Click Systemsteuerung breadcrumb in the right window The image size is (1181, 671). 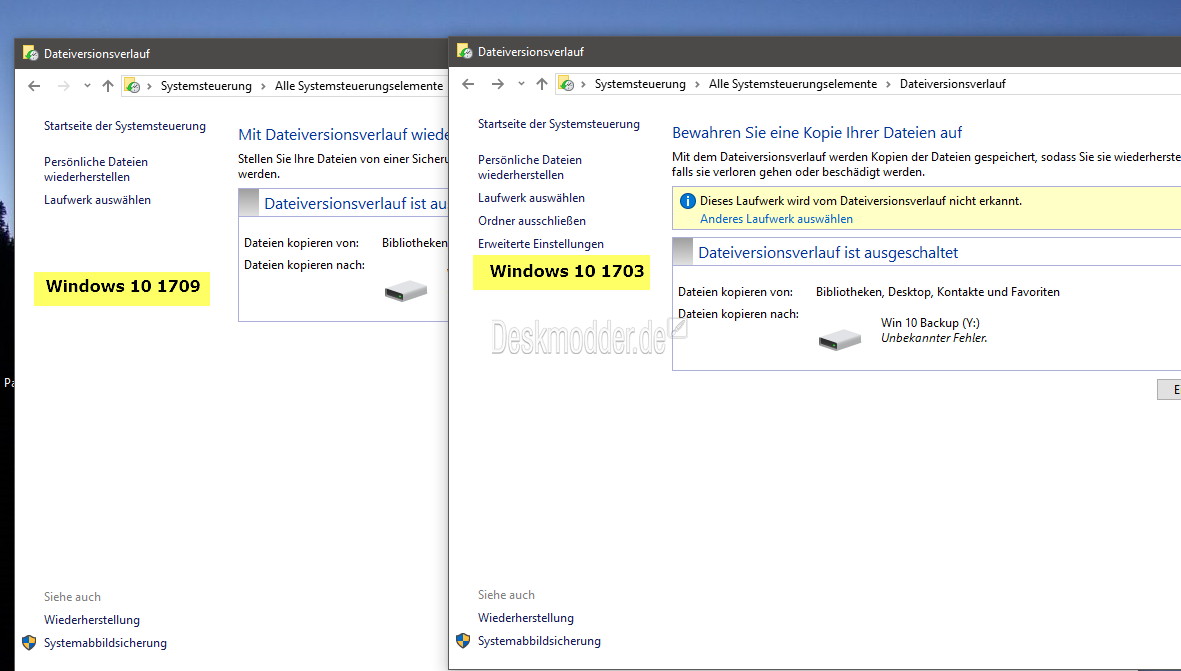coord(640,84)
